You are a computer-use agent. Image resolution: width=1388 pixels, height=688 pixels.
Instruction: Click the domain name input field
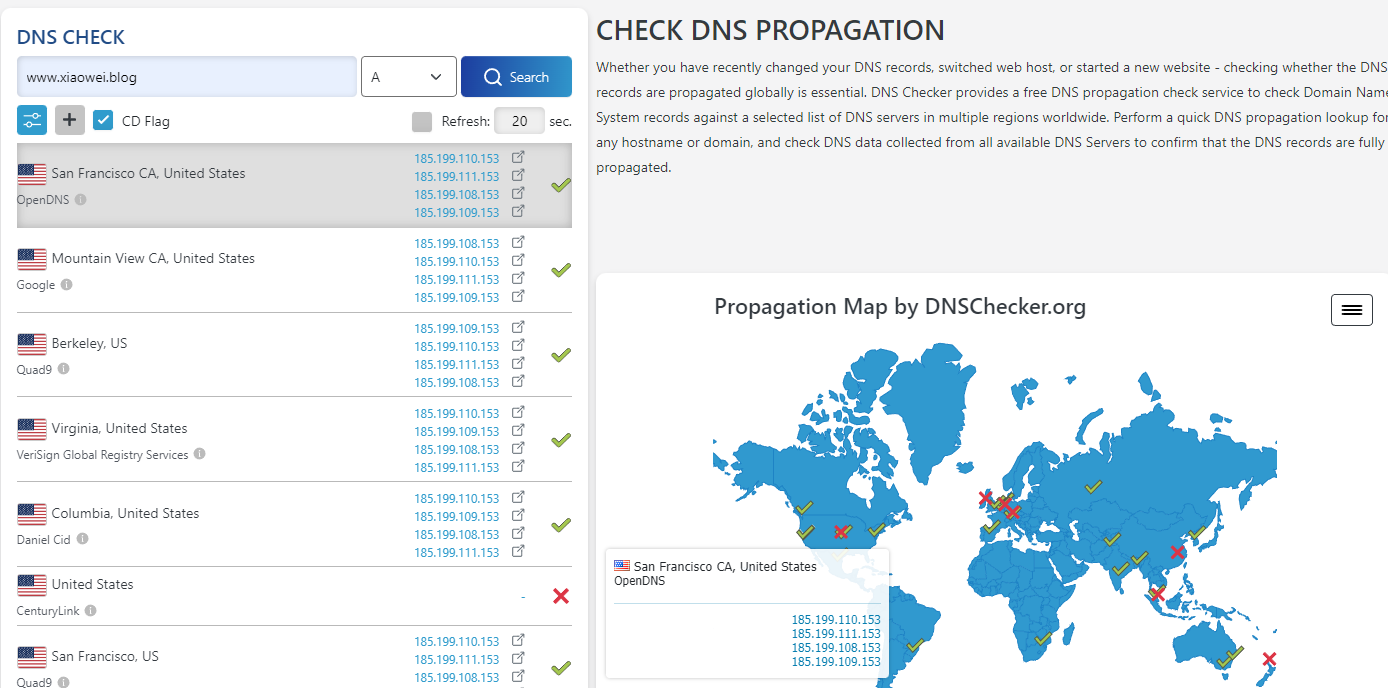pyautogui.click(x=187, y=77)
